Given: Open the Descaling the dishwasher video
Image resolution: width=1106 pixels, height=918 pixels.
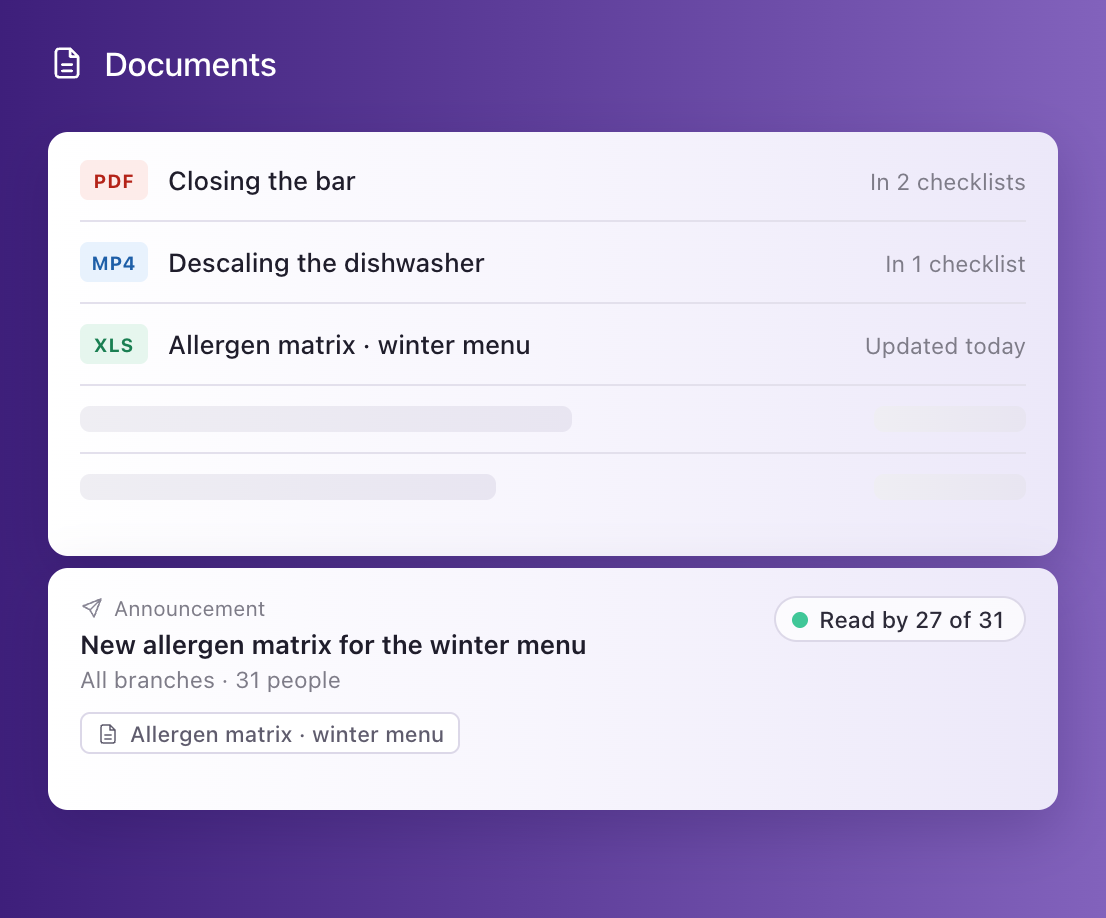Looking at the screenshot, I should click(553, 262).
